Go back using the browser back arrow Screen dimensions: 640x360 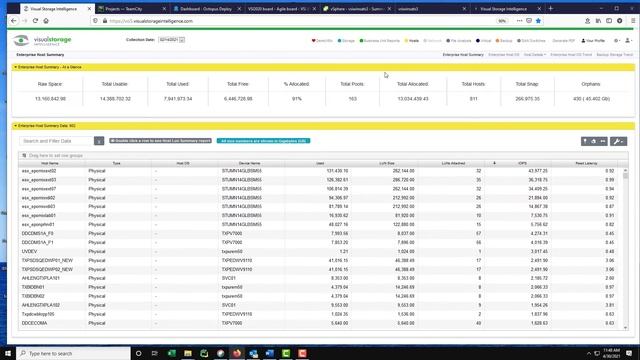click(14, 21)
